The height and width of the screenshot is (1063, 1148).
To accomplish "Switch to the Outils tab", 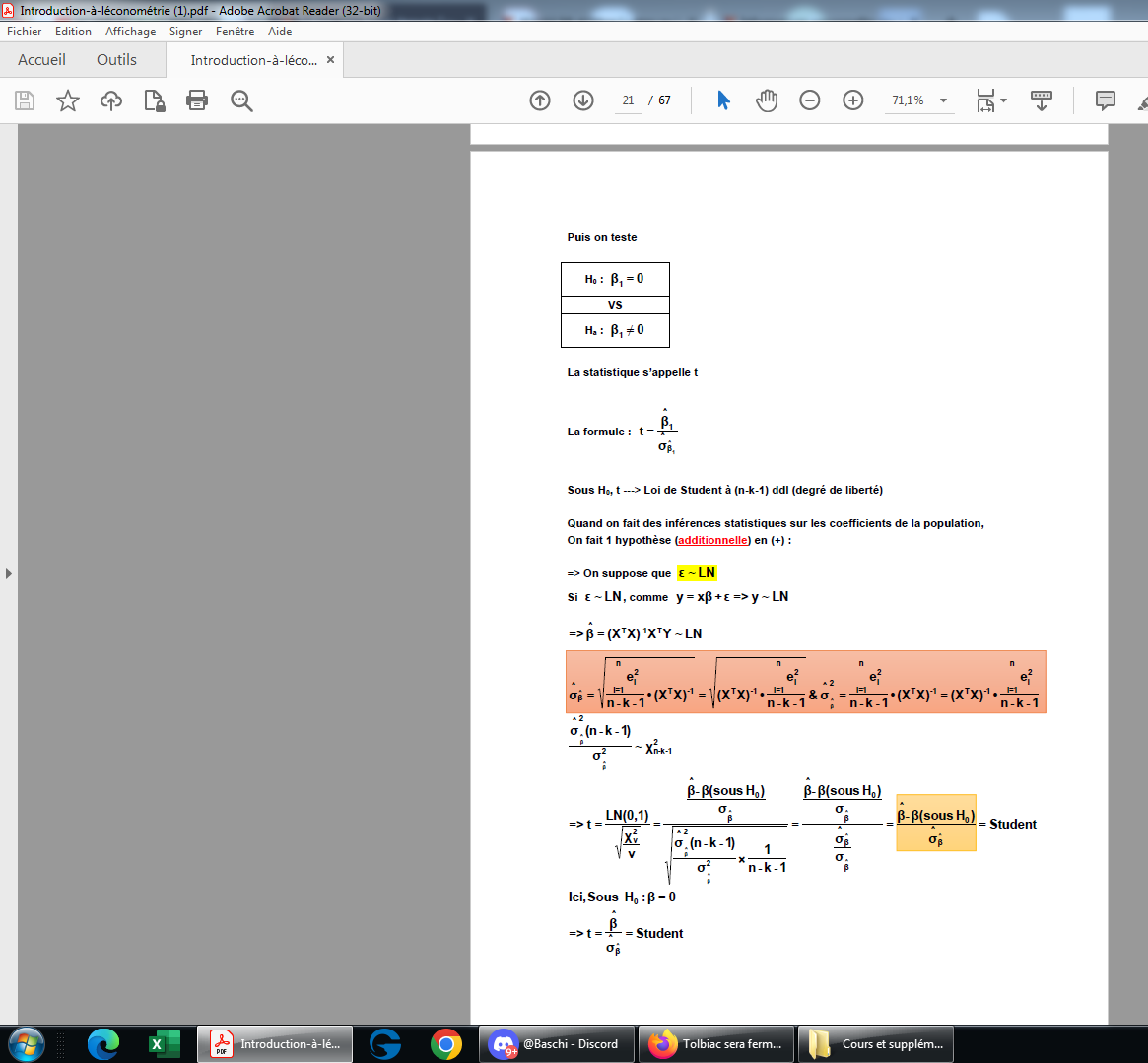I will pyautogui.click(x=116, y=60).
